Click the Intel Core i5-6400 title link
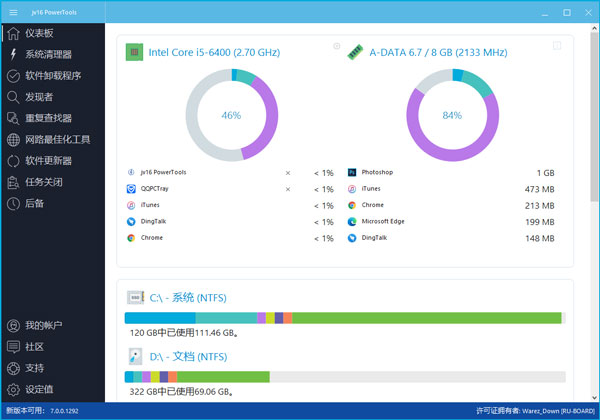Screen dimensions: 600x420 pyautogui.click(x=214, y=52)
